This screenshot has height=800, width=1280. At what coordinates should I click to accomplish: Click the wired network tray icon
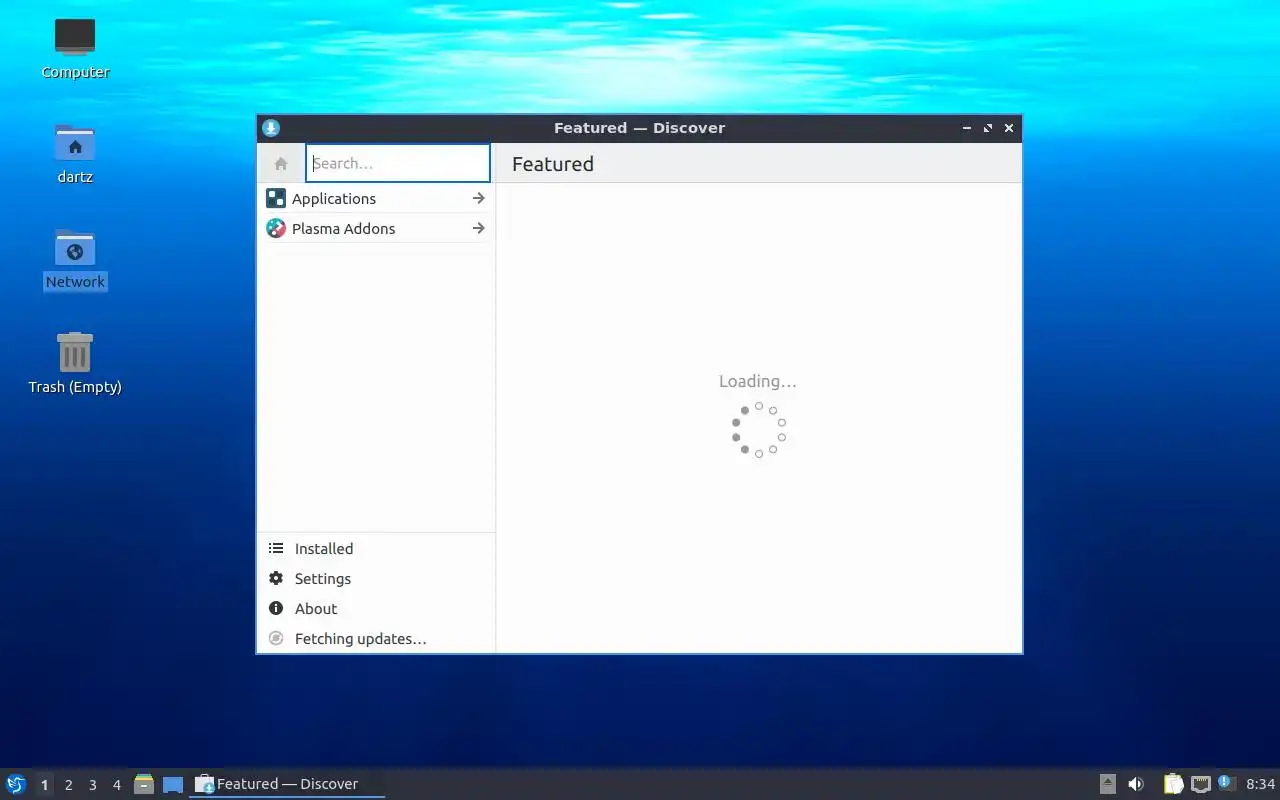(1201, 784)
